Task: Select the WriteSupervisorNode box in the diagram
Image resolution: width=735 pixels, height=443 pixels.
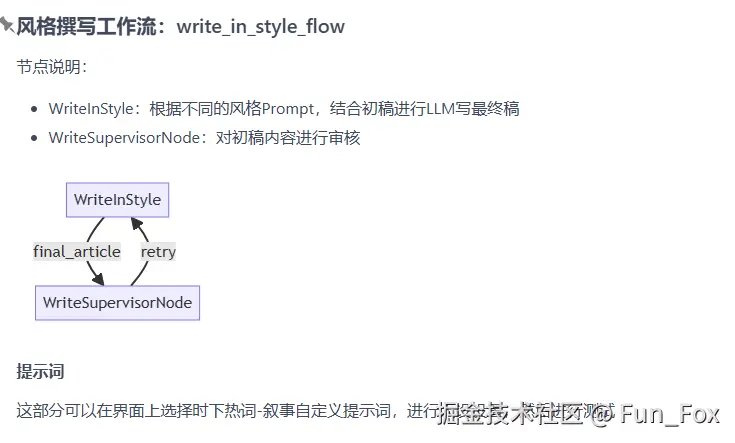Action: tap(117, 303)
